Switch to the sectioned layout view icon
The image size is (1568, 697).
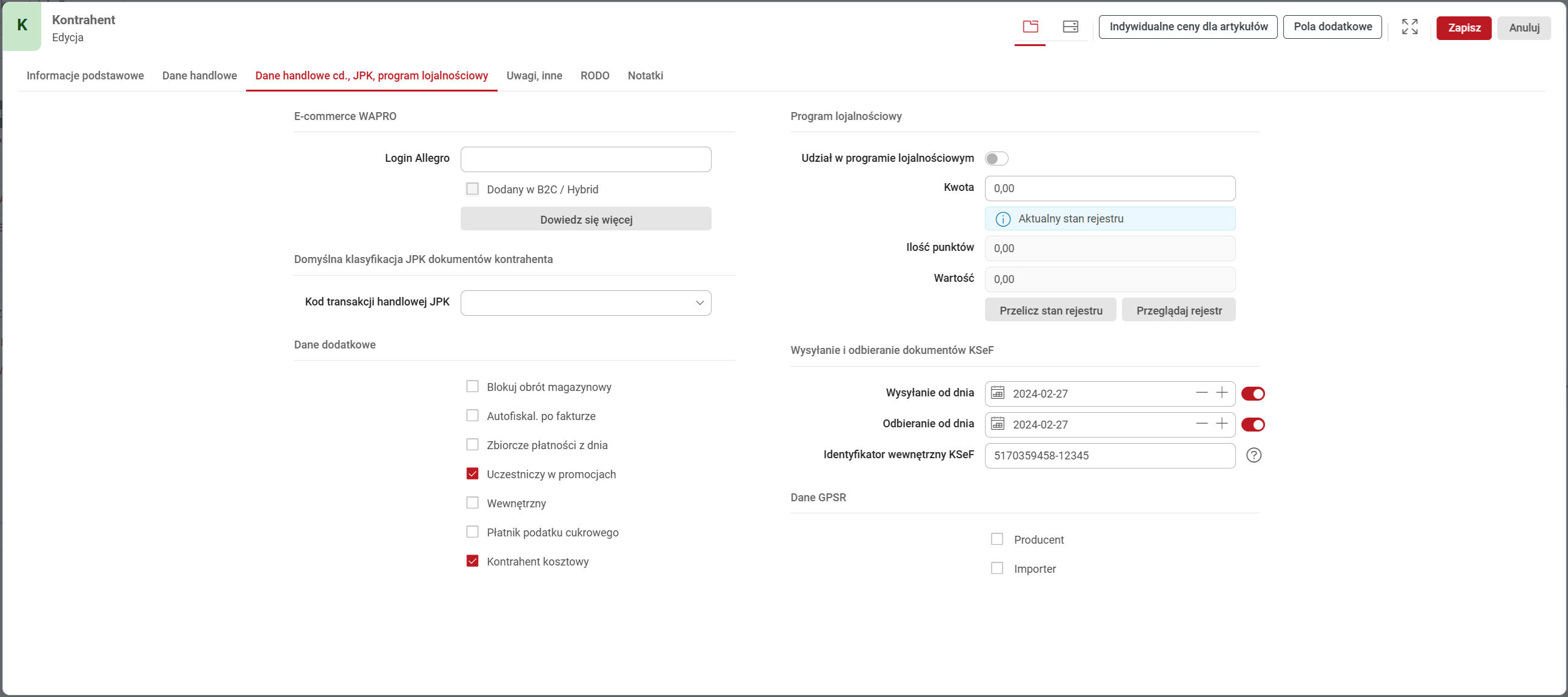(x=1070, y=27)
